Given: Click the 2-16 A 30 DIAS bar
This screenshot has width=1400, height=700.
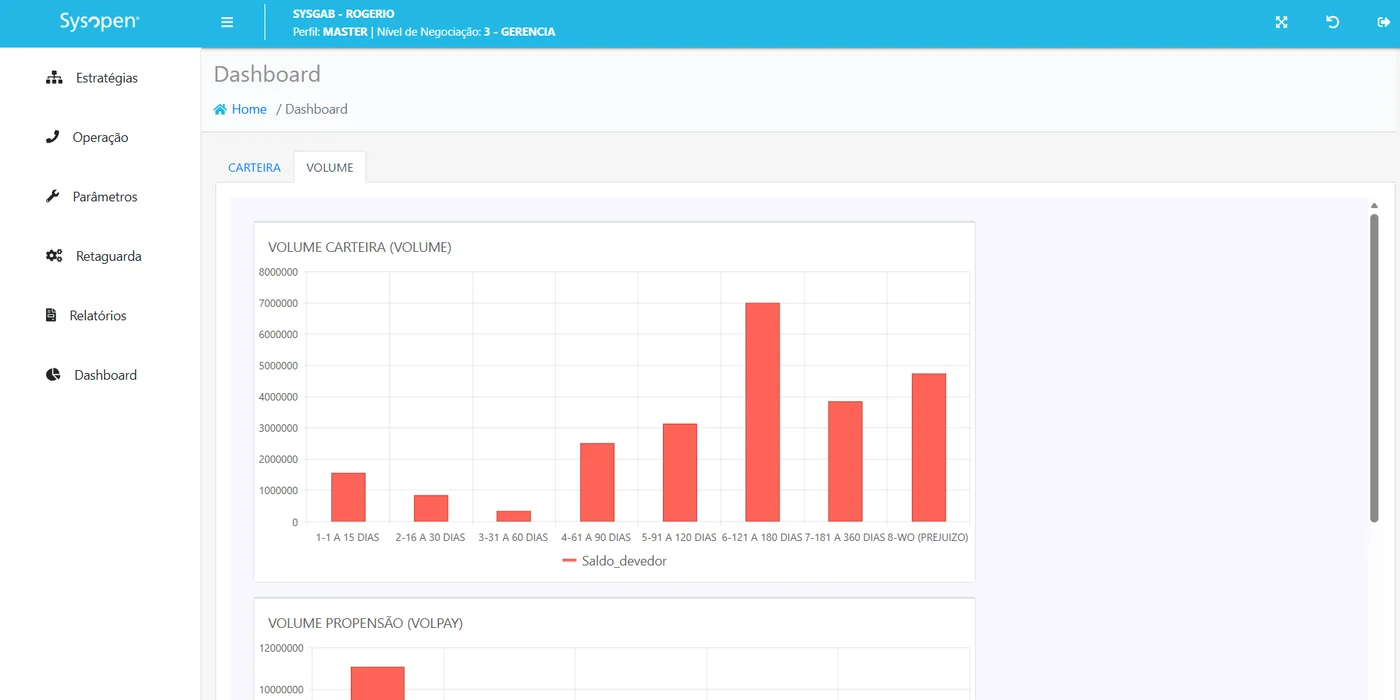Looking at the screenshot, I should pyautogui.click(x=431, y=508).
